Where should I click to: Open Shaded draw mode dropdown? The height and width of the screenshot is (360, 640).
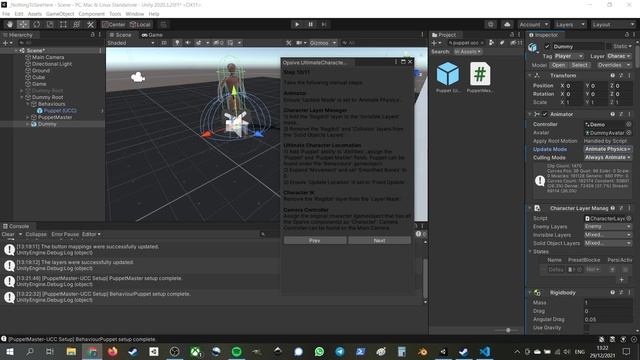(130, 42)
